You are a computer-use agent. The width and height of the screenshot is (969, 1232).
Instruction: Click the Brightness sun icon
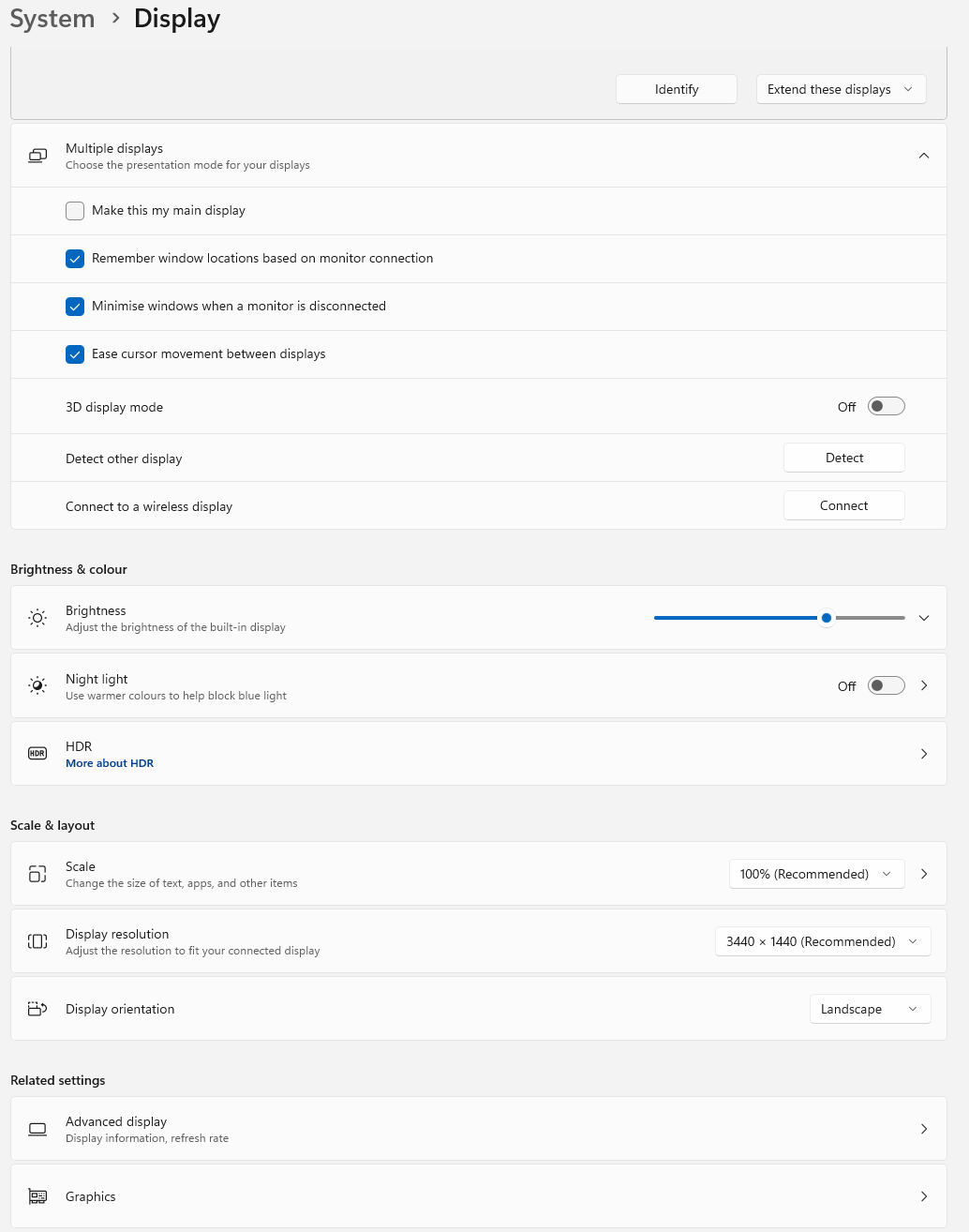pos(37,618)
